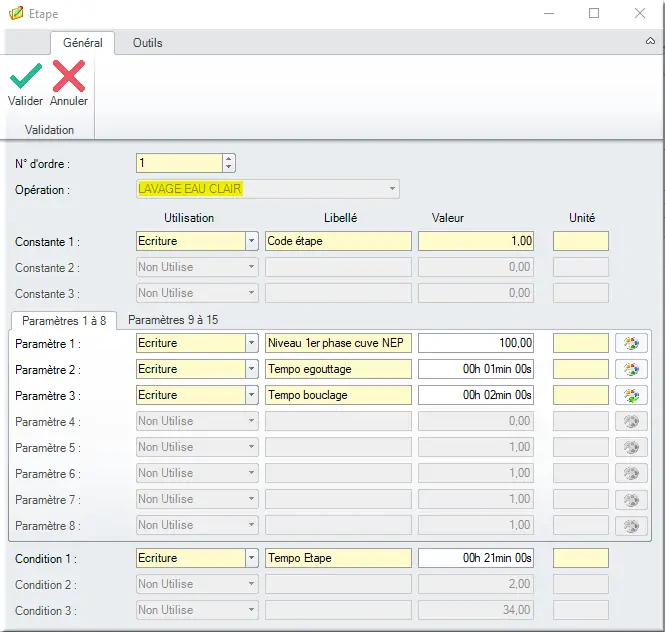
Task: Collapse the ribbon with the chevron icon
Action: click(x=650, y=41)
